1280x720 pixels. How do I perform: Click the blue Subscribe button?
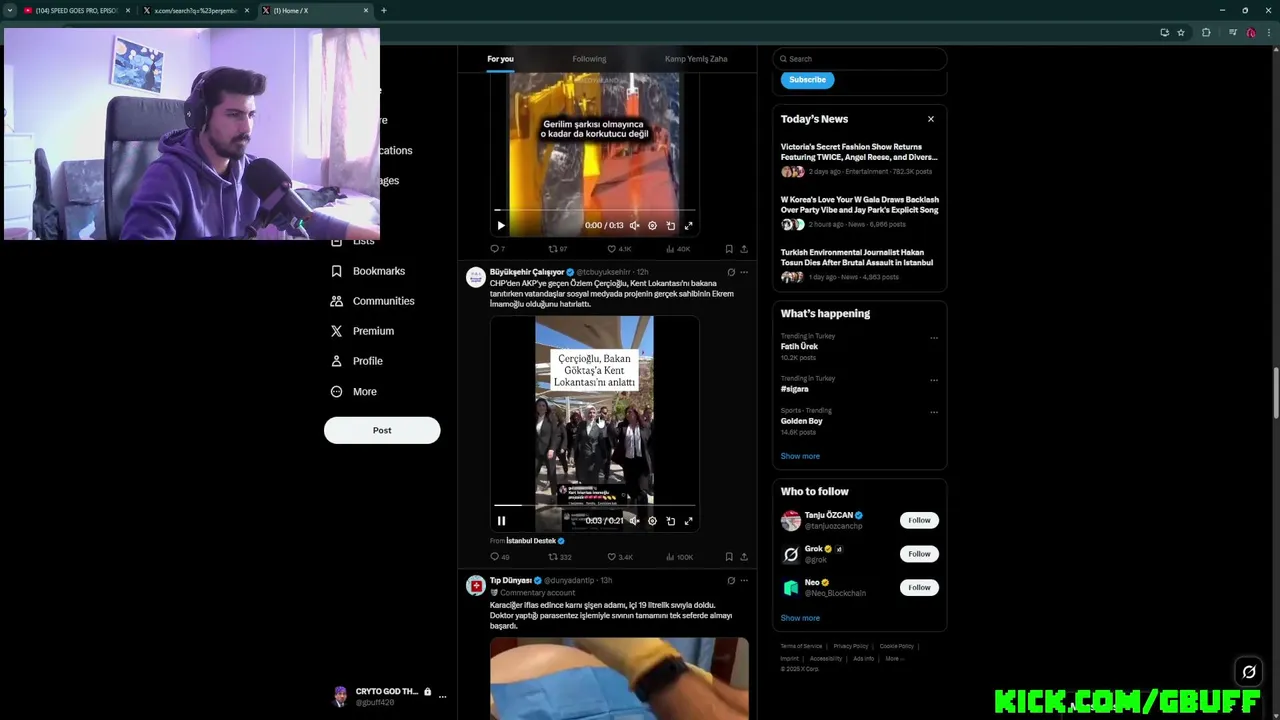807,80
